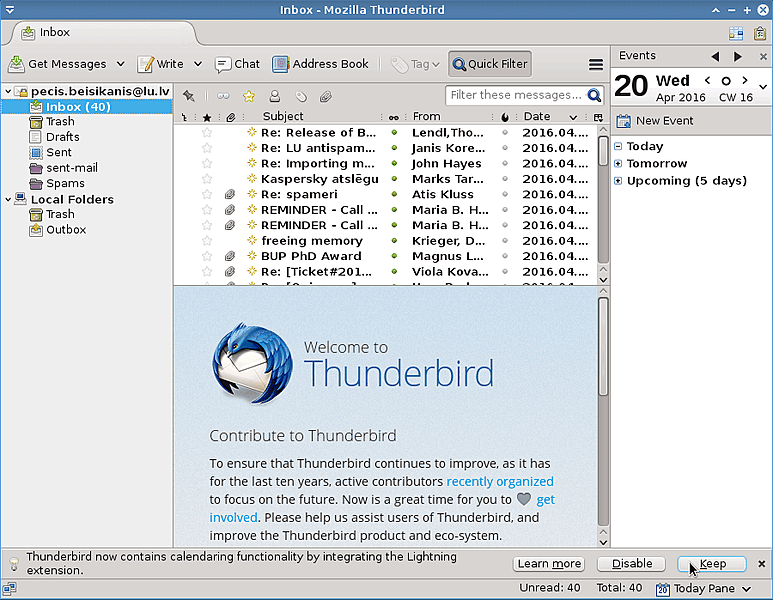
Task: Disable the Lightning extension
Action: 632,564
